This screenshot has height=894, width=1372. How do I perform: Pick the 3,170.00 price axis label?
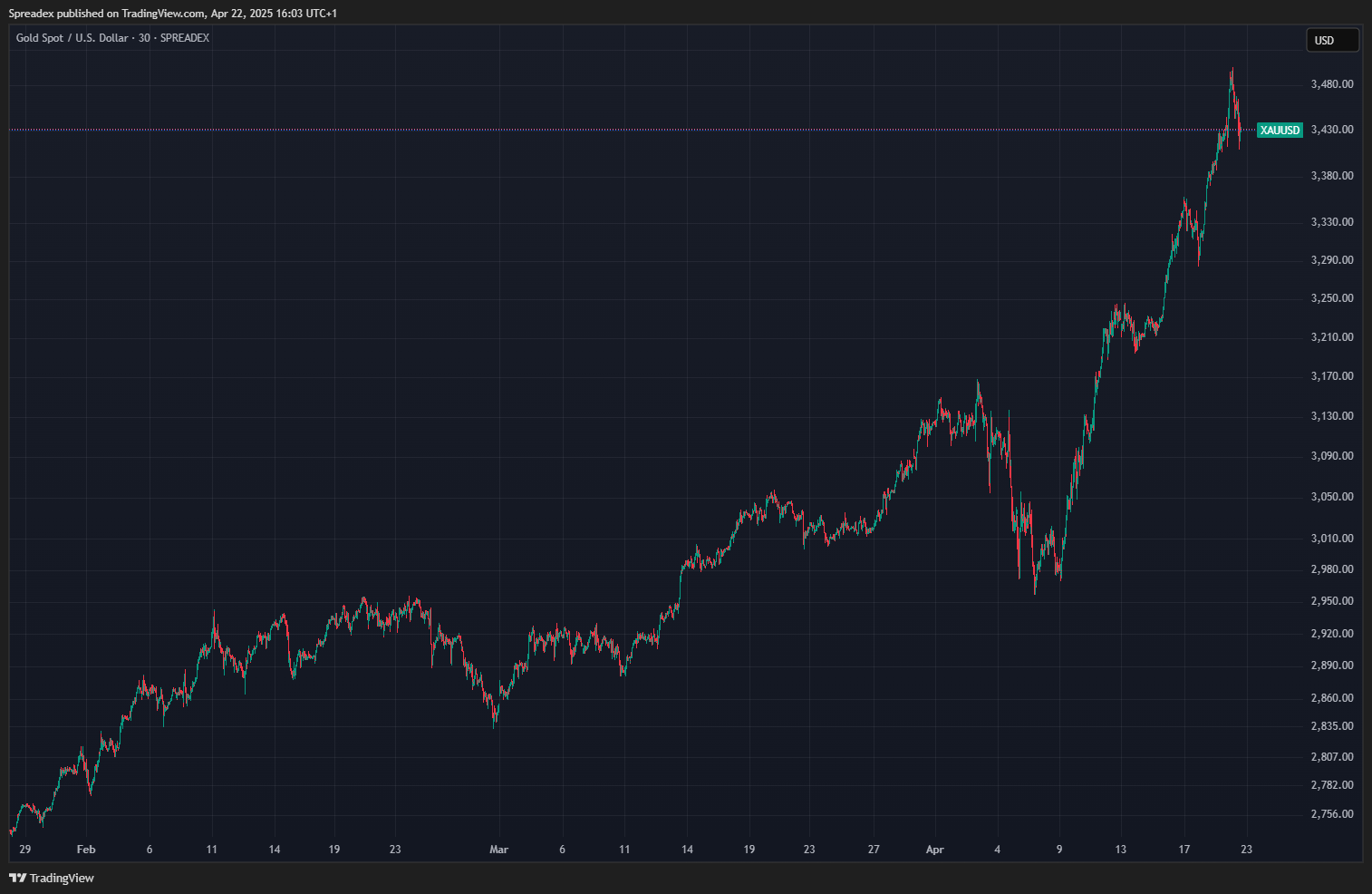point(1332,376)
